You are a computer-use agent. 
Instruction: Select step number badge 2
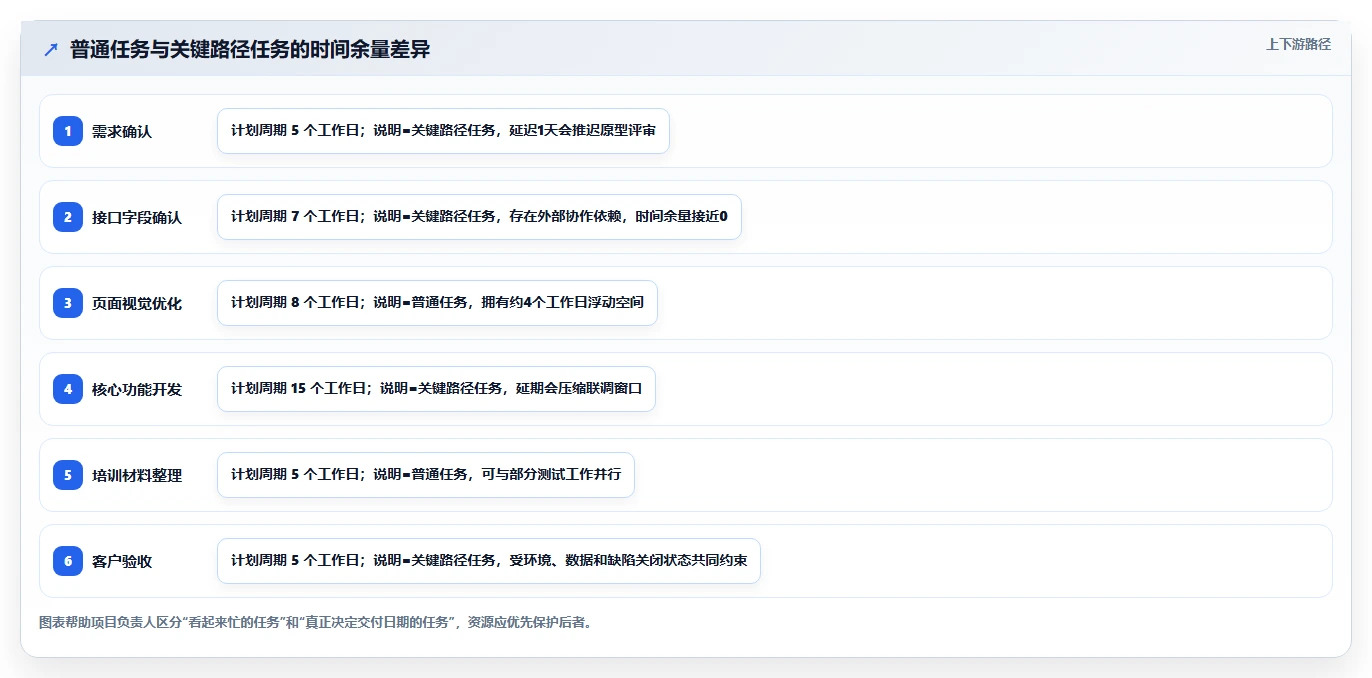point(68,217)
